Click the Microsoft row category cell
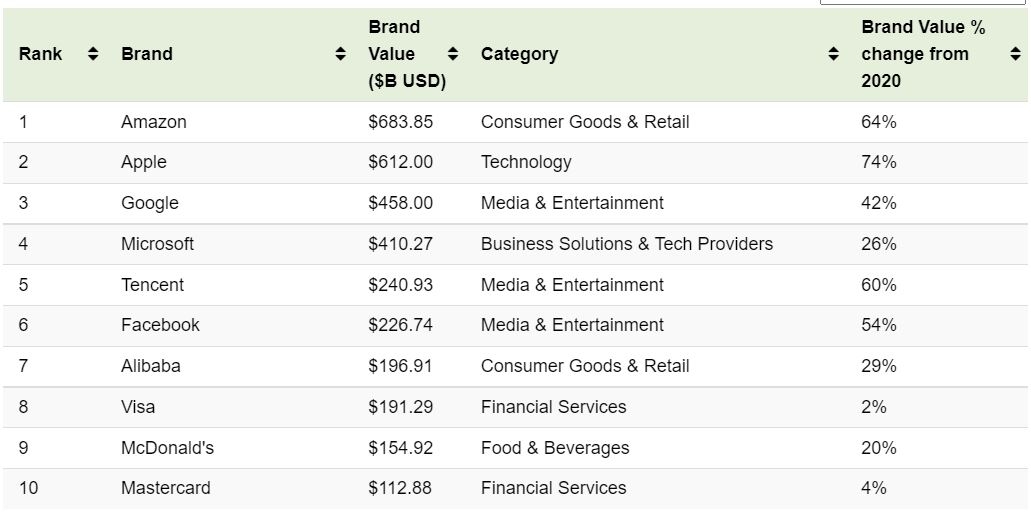The image size is (1031, 513). click(626, 244)
